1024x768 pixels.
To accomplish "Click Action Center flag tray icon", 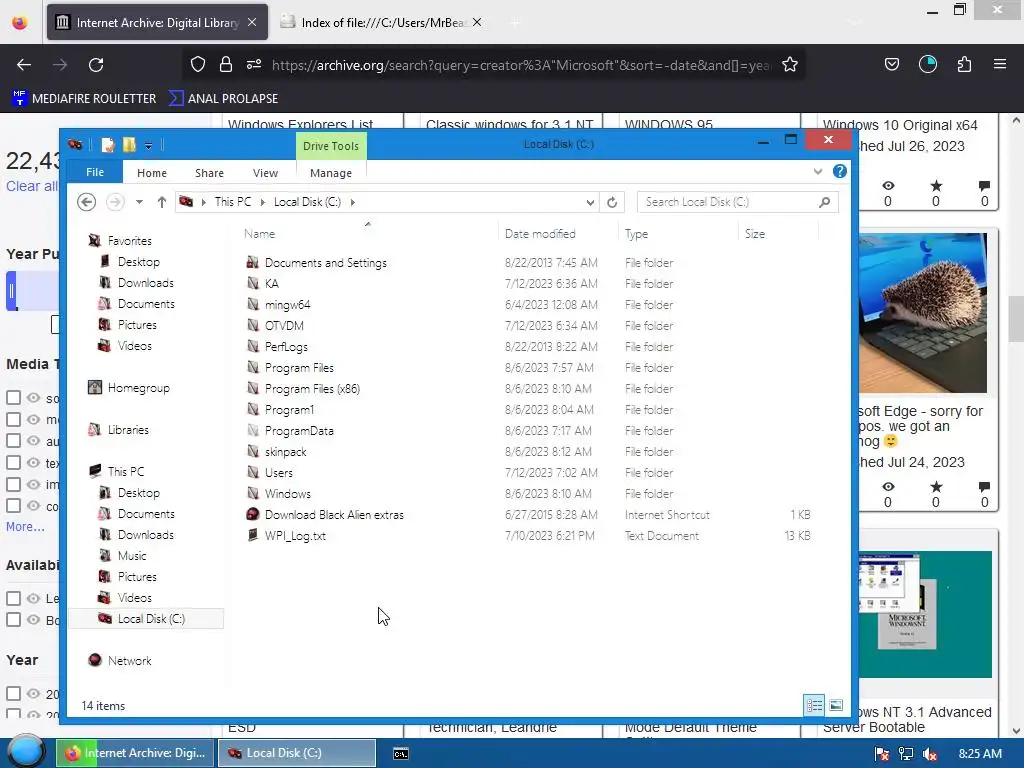I will point(882,754).
